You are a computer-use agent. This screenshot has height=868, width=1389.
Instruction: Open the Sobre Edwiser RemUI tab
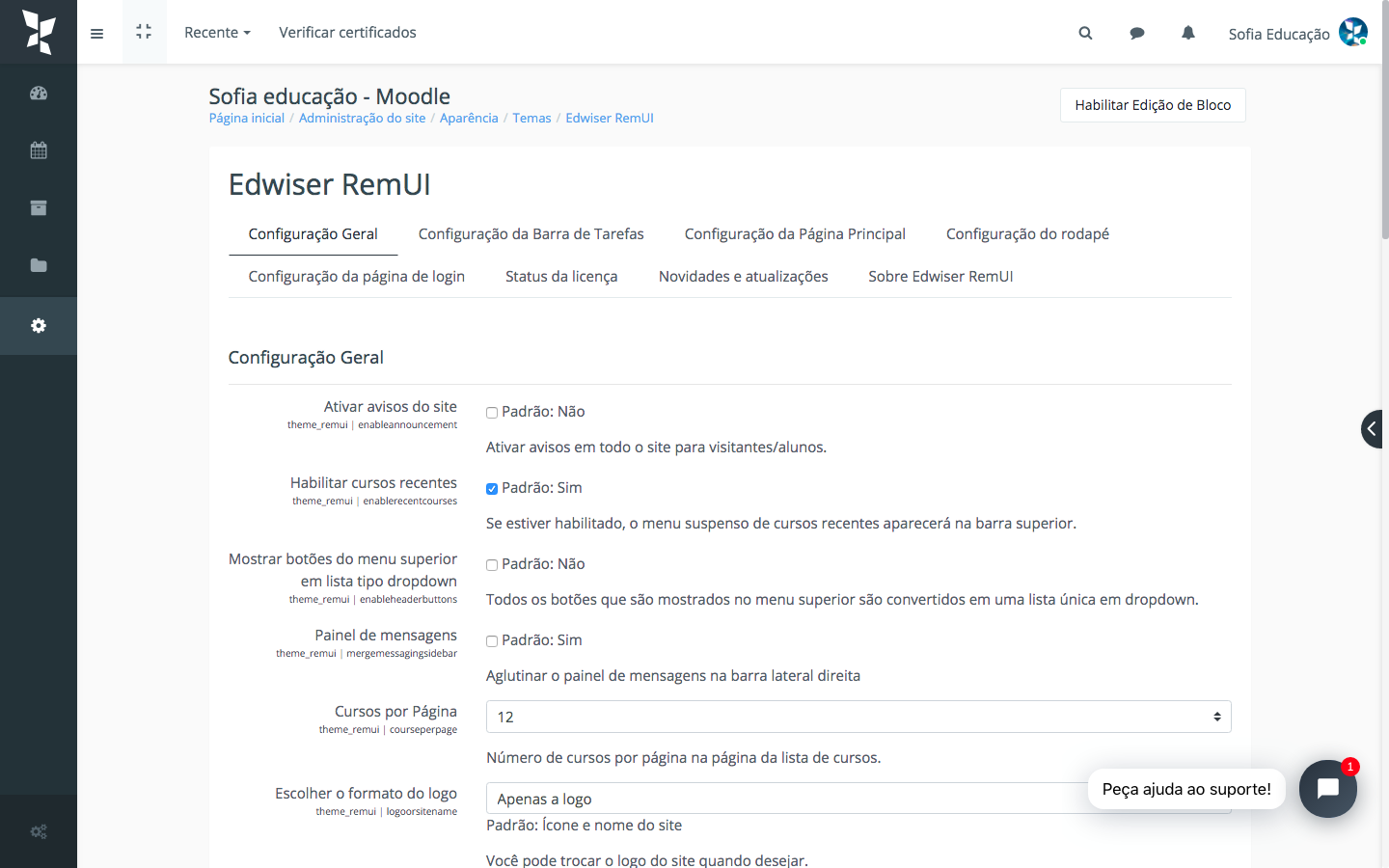tap(940, 276)
